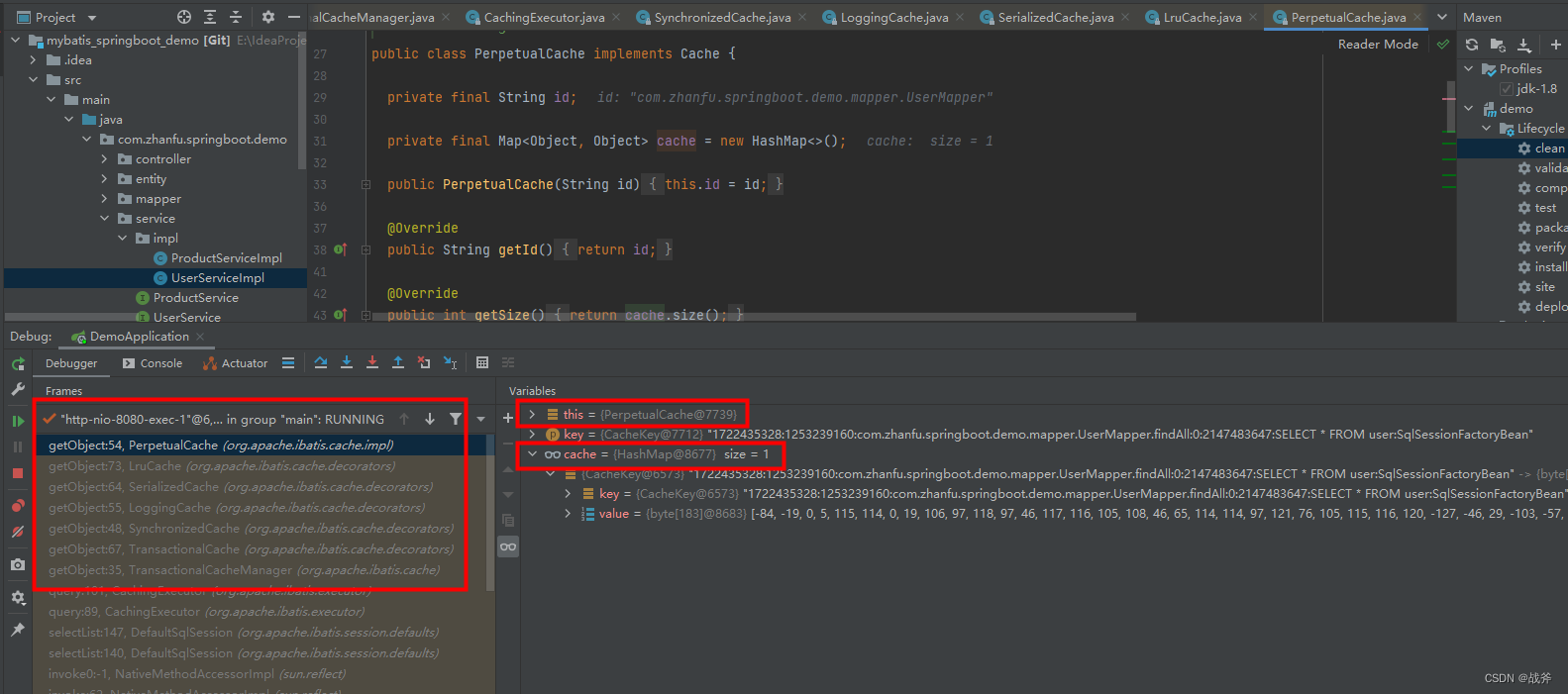The width and height of the screenshot is (1568, 694).
Task: Collapse the cache variable node
Action: point(532,454)
